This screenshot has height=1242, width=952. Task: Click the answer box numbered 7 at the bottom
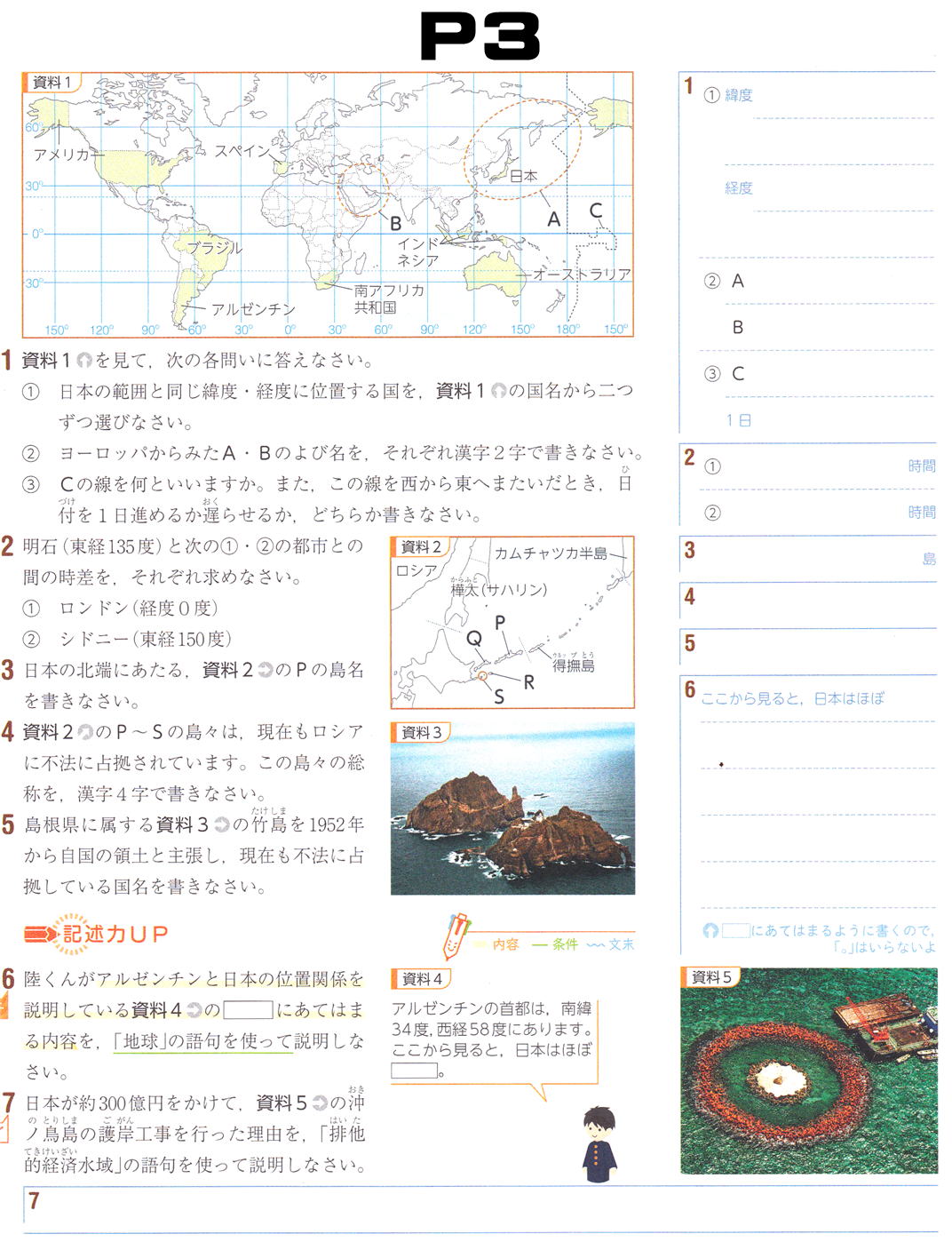pos(480,1208)
